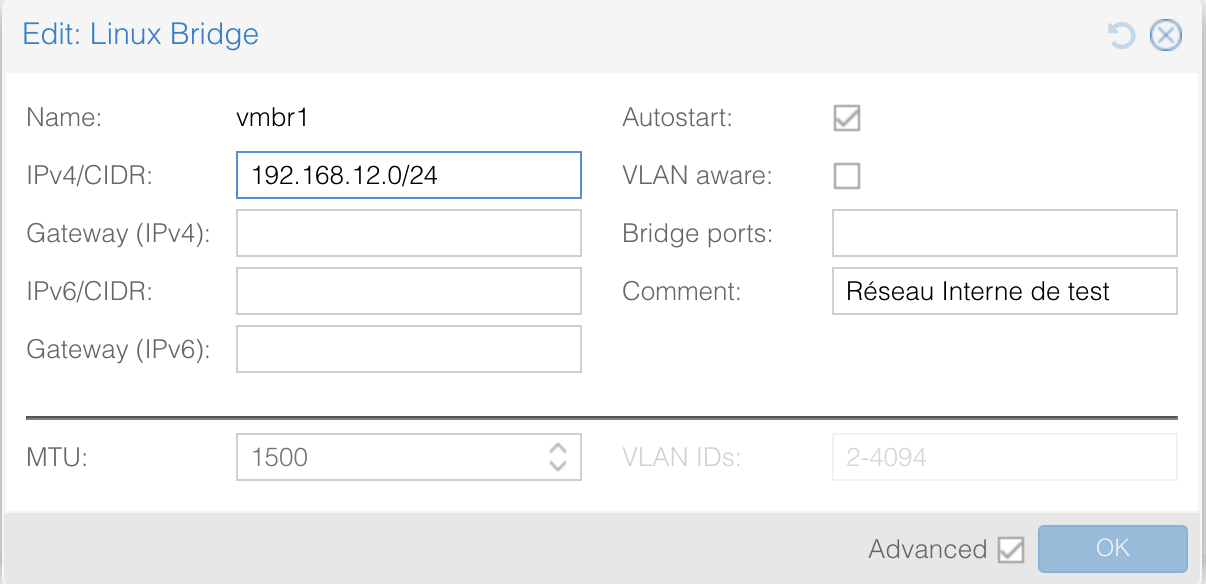Click the VLAN aware label text
Image resolution: width=1206 pixels, height=584 pixels.
pyautogui.click(x=697, y=176)
